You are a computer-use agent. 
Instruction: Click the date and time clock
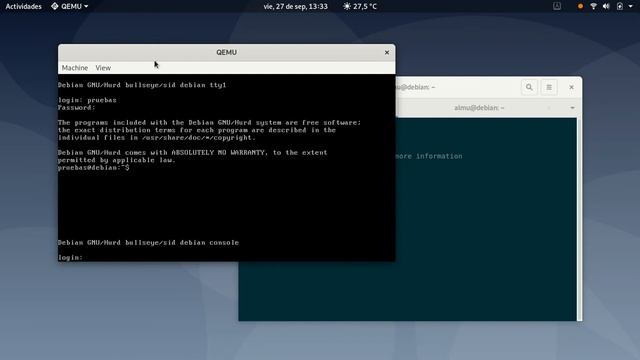[x=296, y=6]
